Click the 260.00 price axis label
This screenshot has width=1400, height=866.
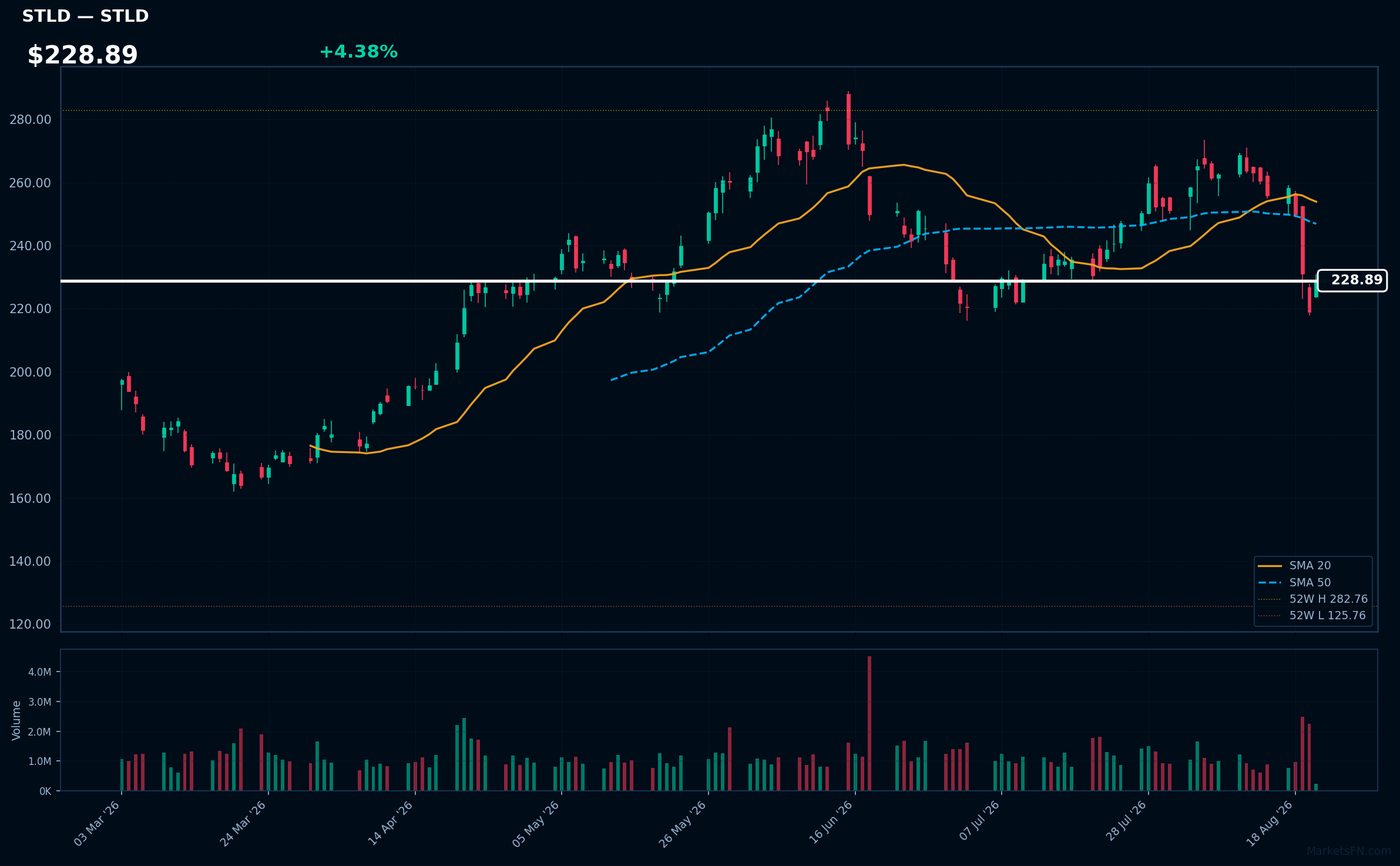coord(31,183)
